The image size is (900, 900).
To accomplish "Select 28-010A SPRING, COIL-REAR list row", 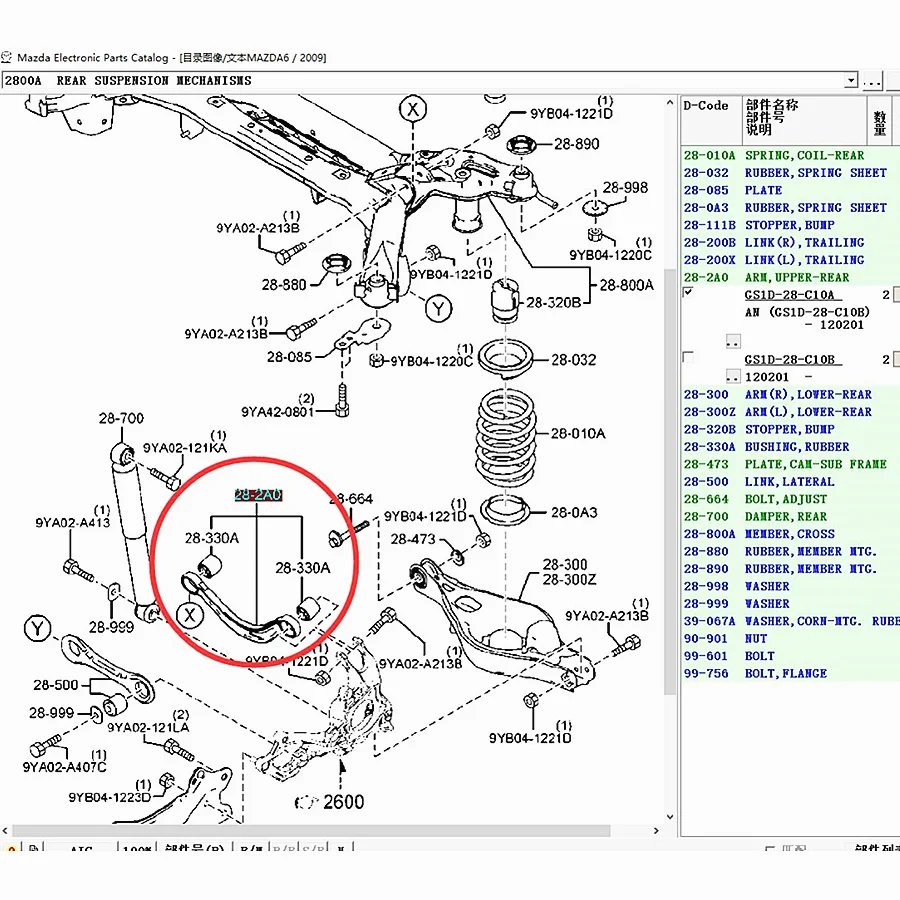I will click(790, 156).
